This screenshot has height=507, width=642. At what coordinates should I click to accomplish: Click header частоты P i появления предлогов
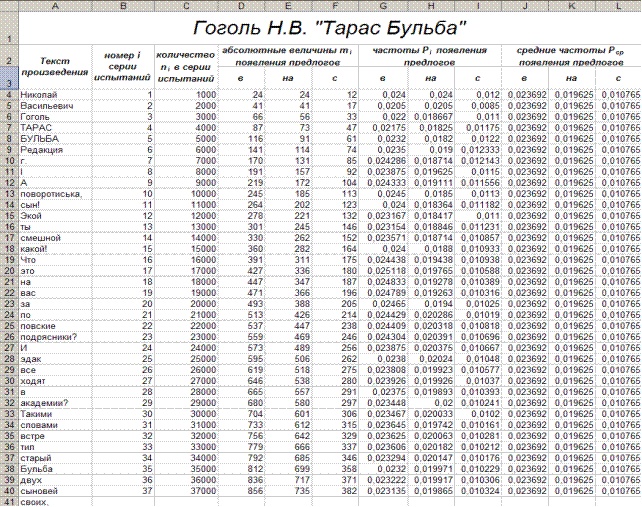(x=430, y=56)
